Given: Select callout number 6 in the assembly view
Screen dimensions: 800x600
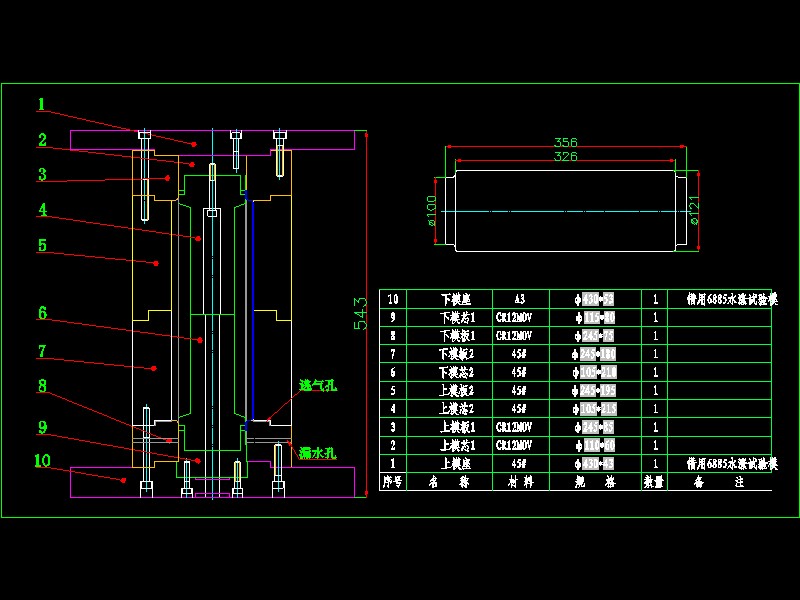Looking at the screenshot, I should point(42,313).
